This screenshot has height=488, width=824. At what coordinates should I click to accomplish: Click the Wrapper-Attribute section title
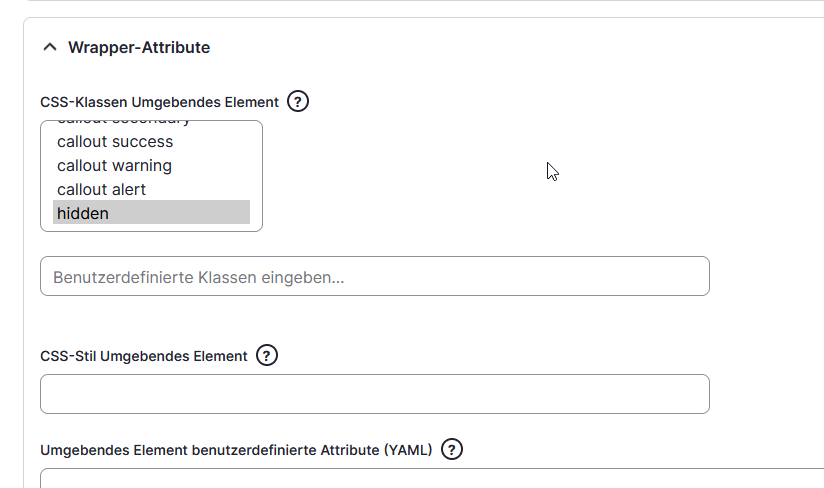click(139, 47)
